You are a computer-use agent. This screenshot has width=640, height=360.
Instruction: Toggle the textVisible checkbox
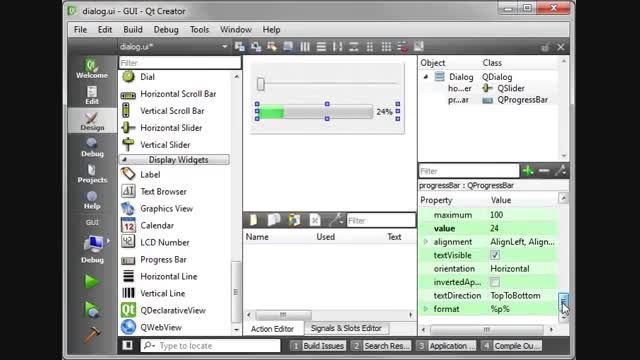(495, 255)
